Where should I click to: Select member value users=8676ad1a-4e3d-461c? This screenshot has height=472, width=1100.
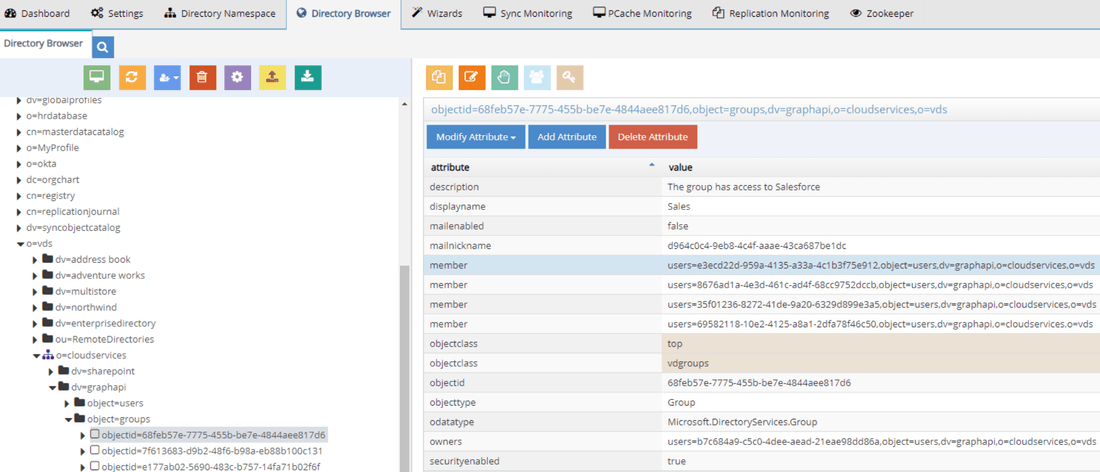click(881, 285)
